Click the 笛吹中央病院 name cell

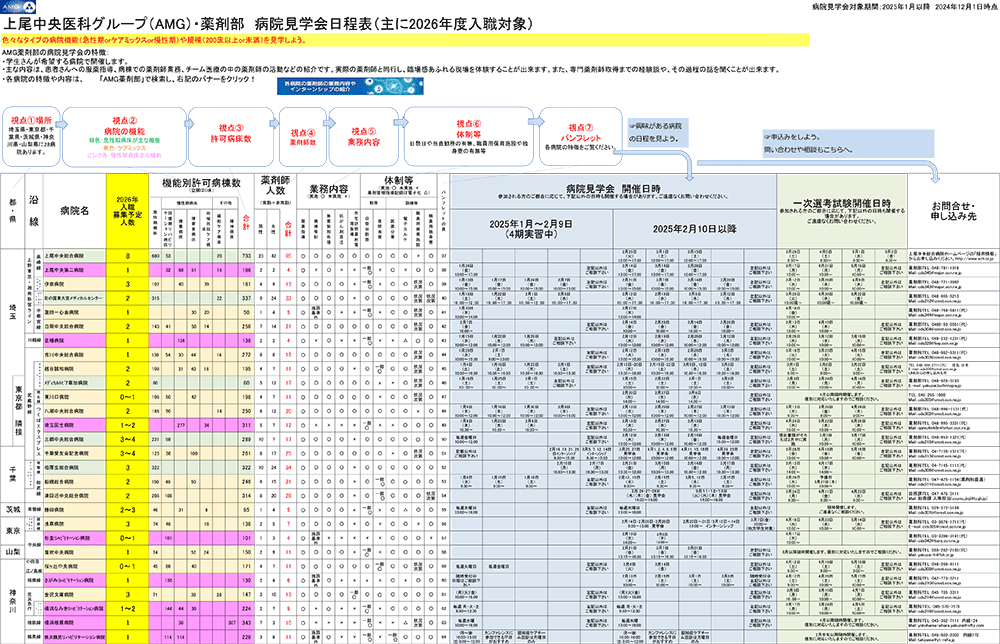pos(75,552)
